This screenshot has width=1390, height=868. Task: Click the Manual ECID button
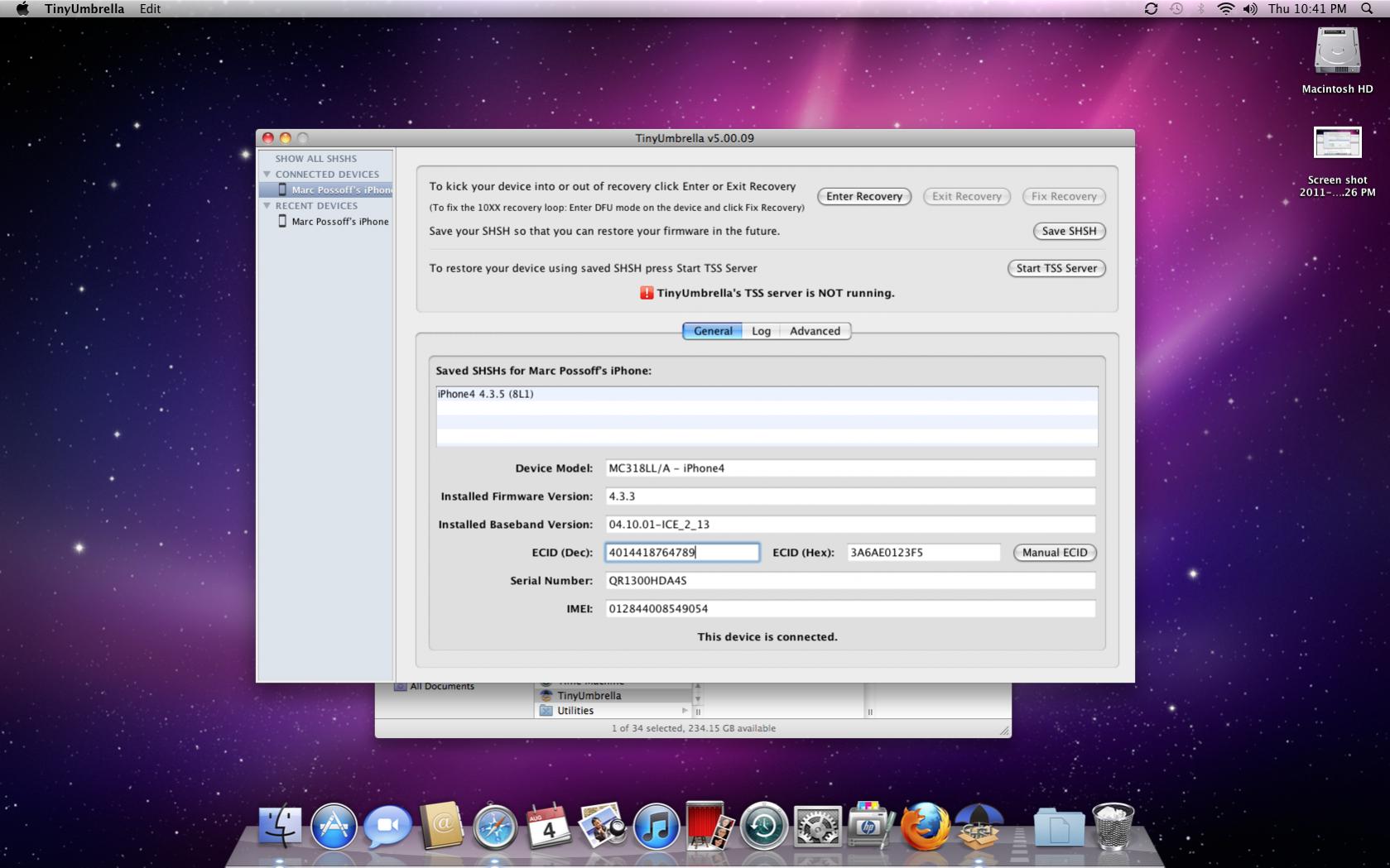pyautogui.click(x=1055, y=553)
